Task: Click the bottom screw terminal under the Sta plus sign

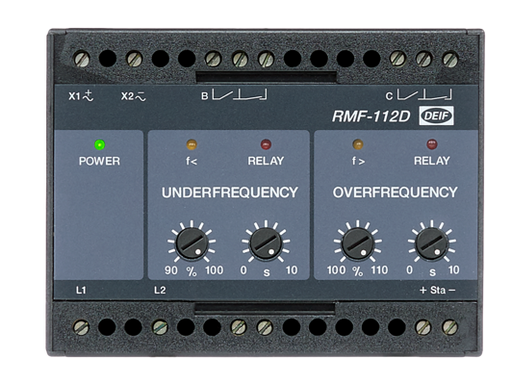Action: point(423,327)
